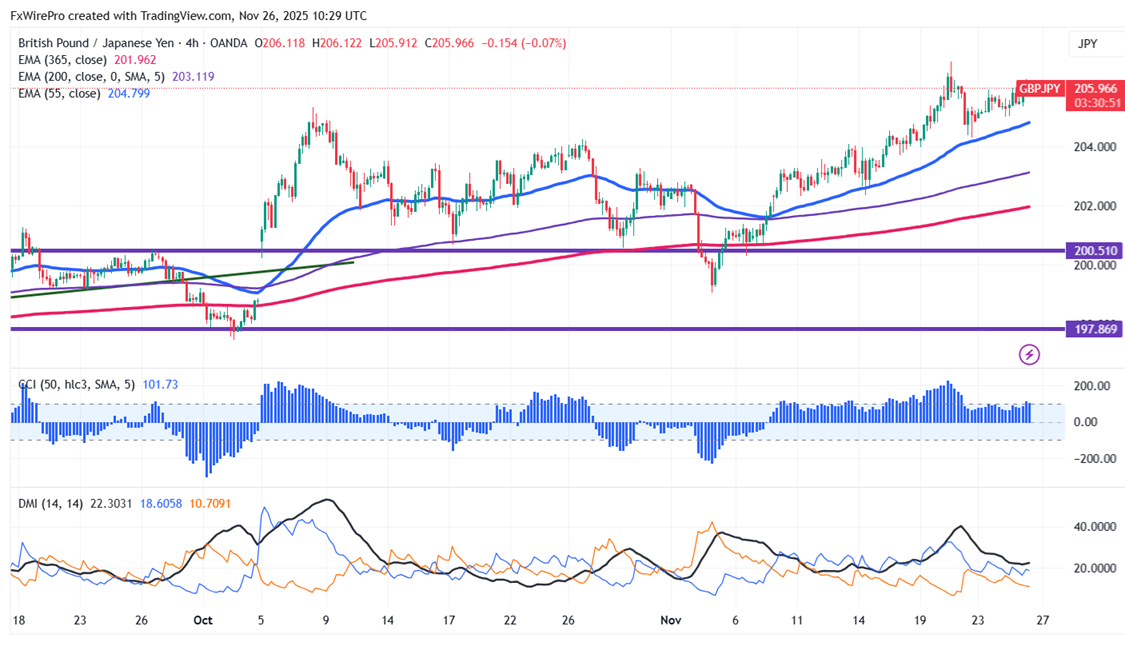Click the 200.510 horizontal level label
1125x650 pixels.
1095,251
